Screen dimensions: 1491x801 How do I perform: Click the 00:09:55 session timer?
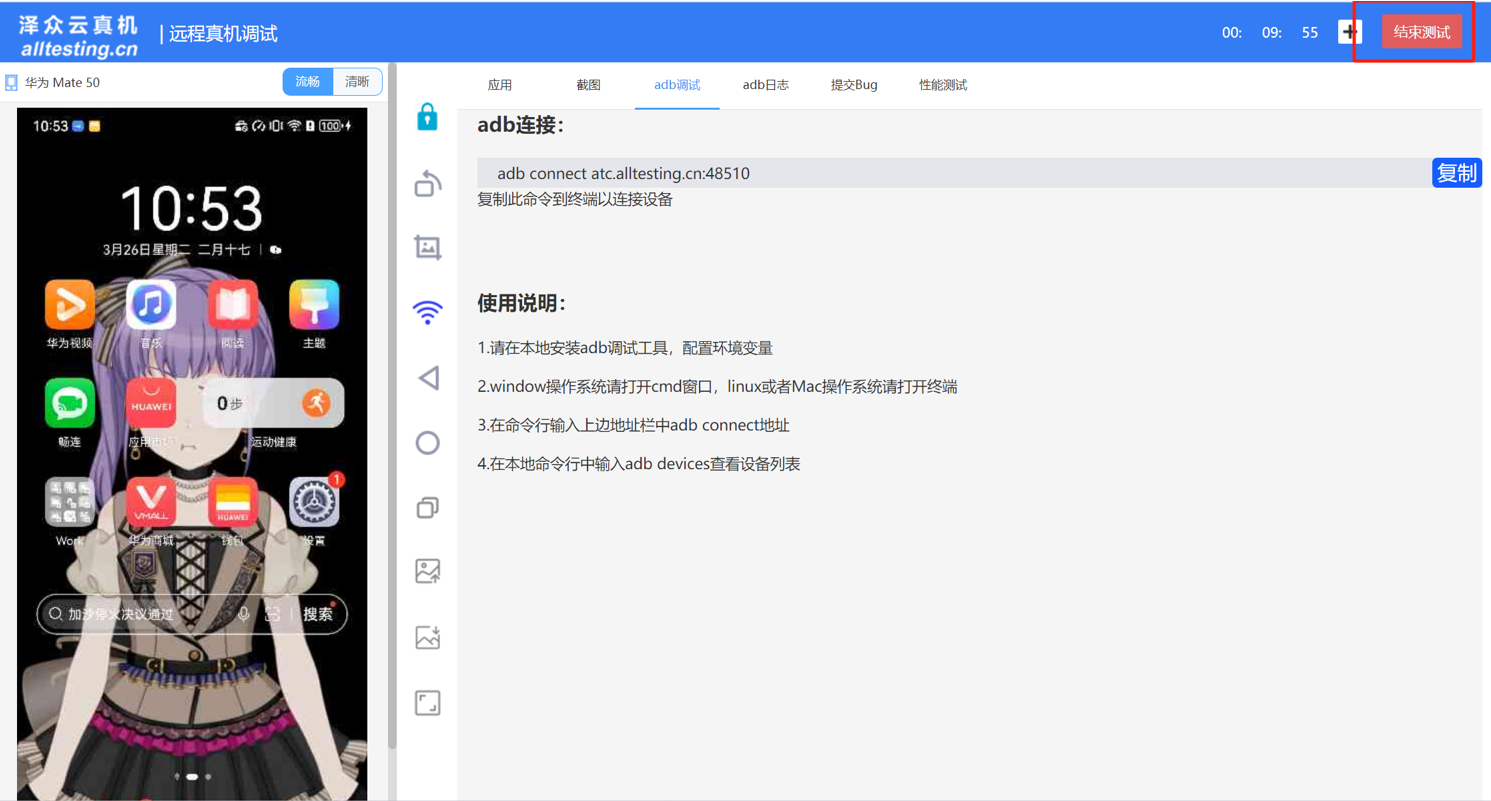pyautogui.click(x=1270, y=33)
